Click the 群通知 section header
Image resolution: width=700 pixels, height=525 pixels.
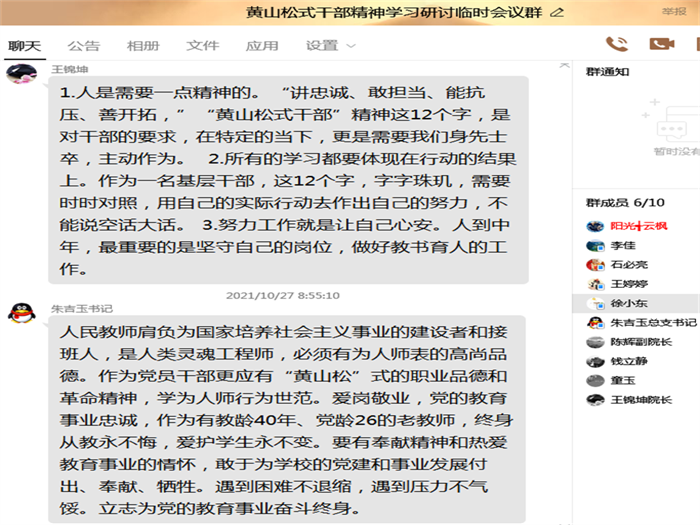607,72
